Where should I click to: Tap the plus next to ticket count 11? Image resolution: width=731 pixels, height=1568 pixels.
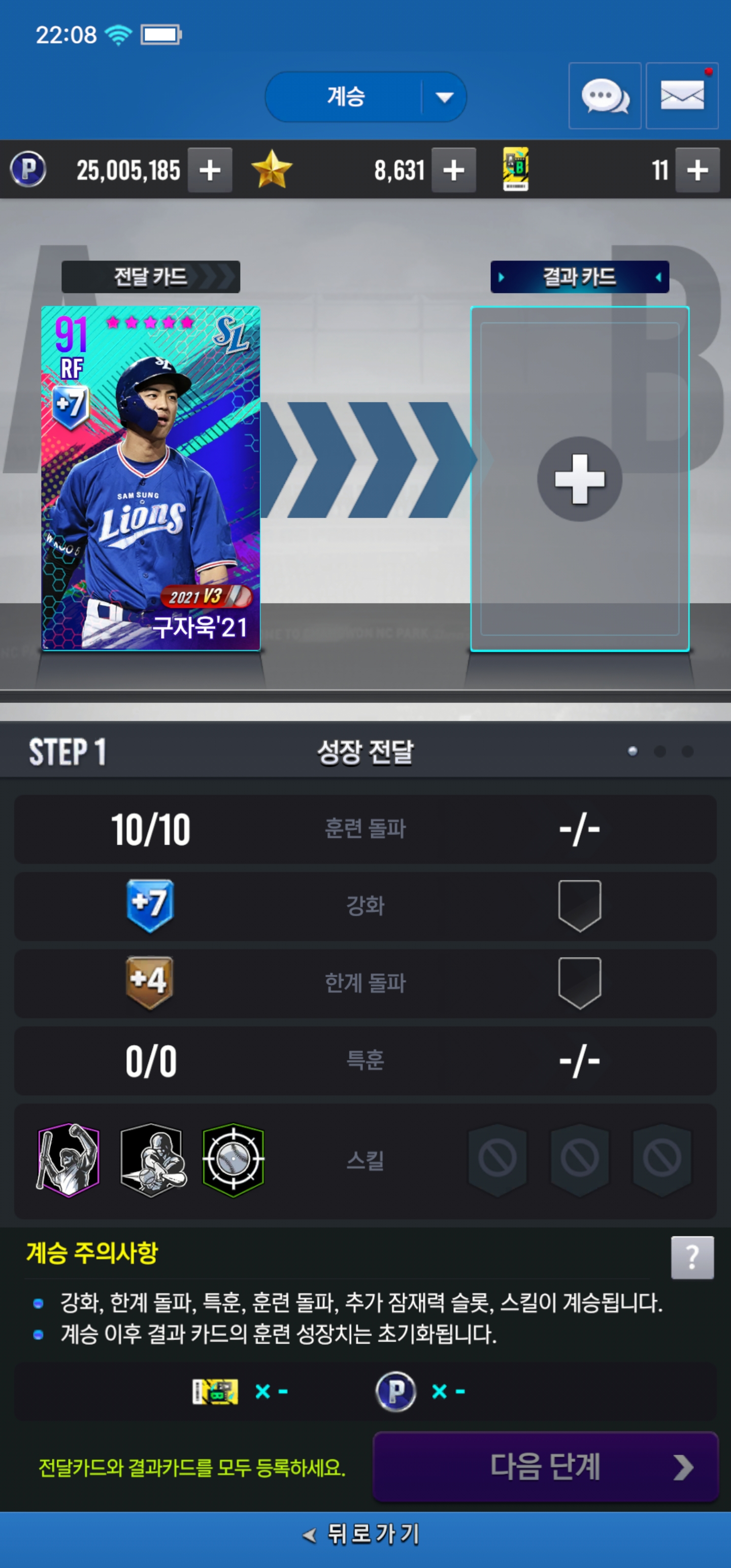click(x=697, y=171)
